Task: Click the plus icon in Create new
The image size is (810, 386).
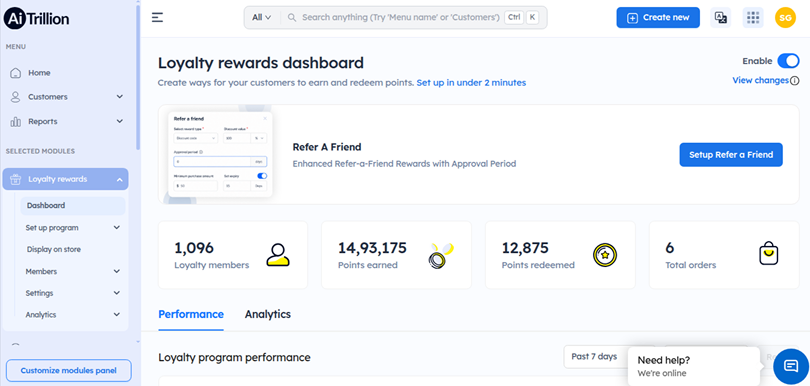Action: click(x=632, y=18)
